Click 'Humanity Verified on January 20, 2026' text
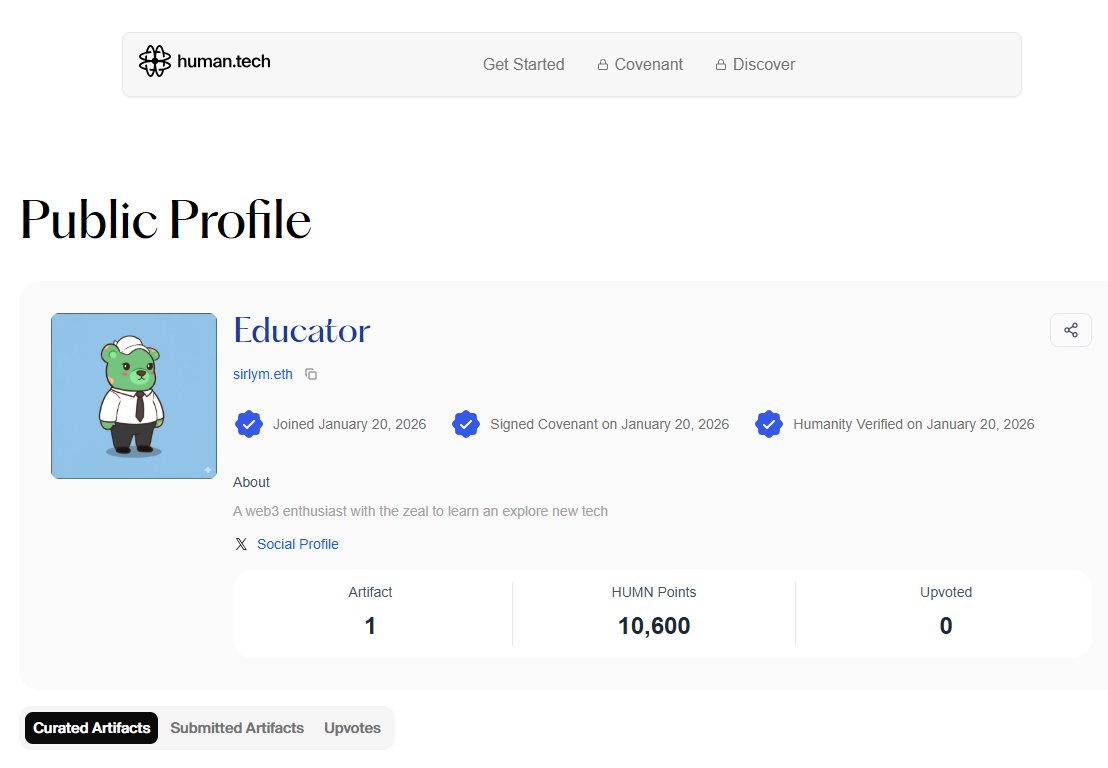 pyautogui.click(x=914, y=424)
